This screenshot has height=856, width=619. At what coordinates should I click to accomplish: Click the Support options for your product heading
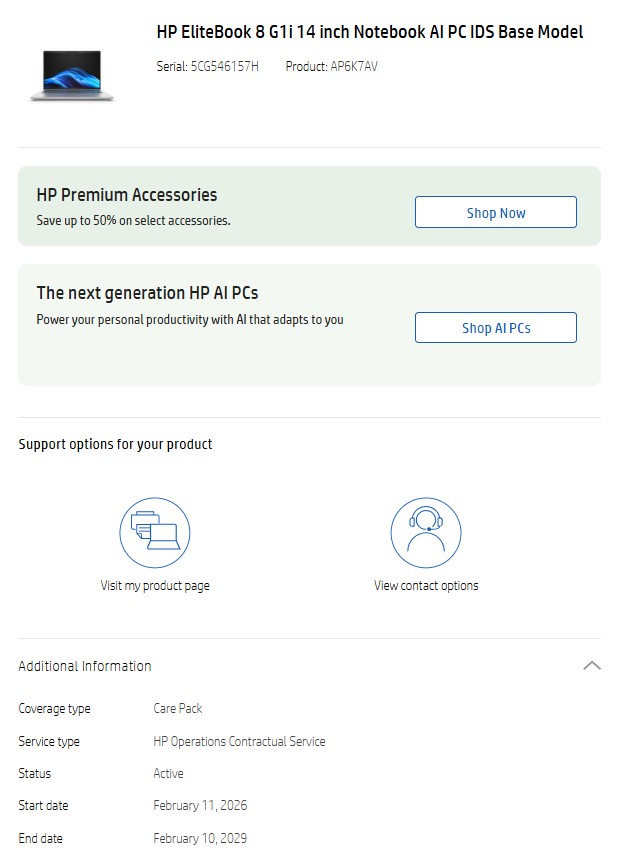pyautogui.click(x=115, y=444)
